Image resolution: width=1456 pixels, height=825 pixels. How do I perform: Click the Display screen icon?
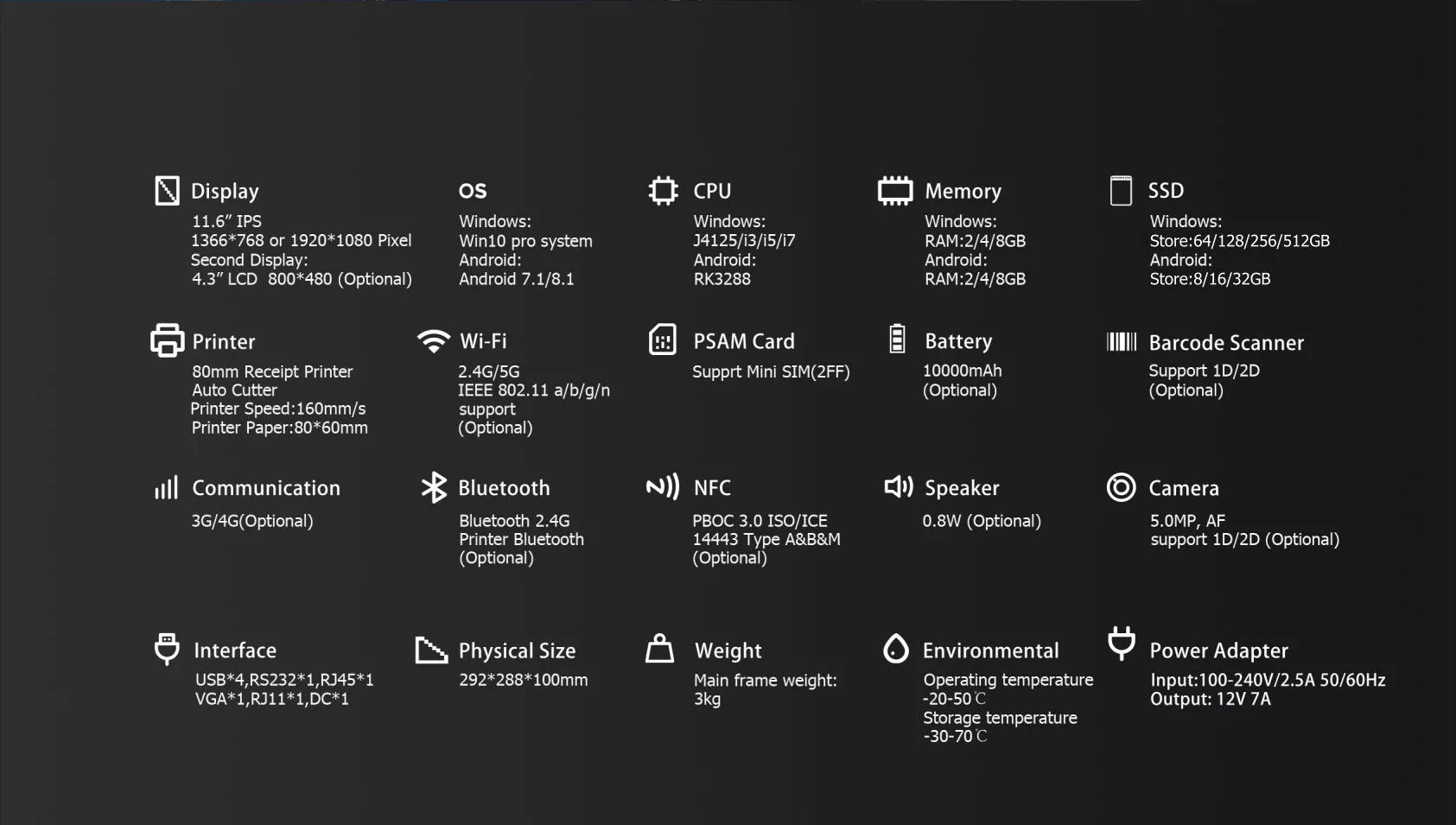167,190
